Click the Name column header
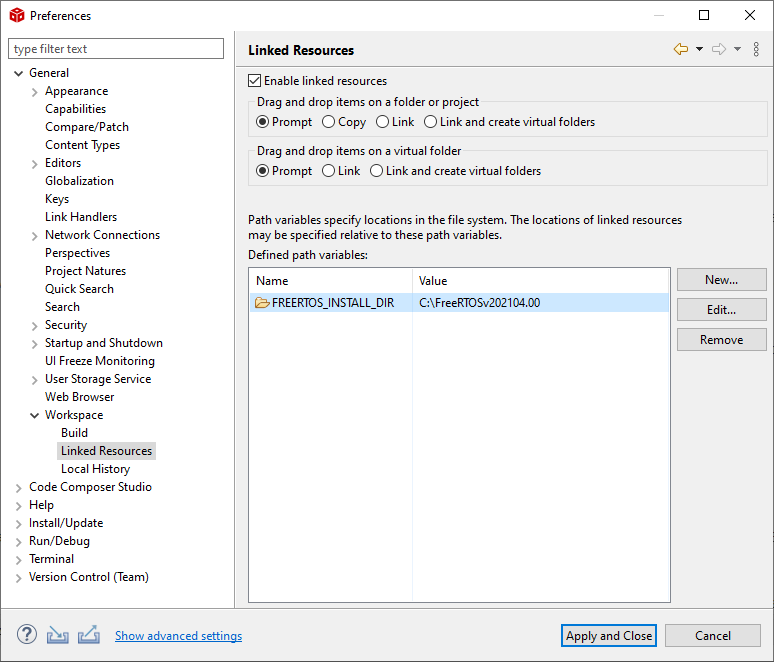The height and width of the screenshot is (662, 774). pyautogui.click(x=331, y=281)
